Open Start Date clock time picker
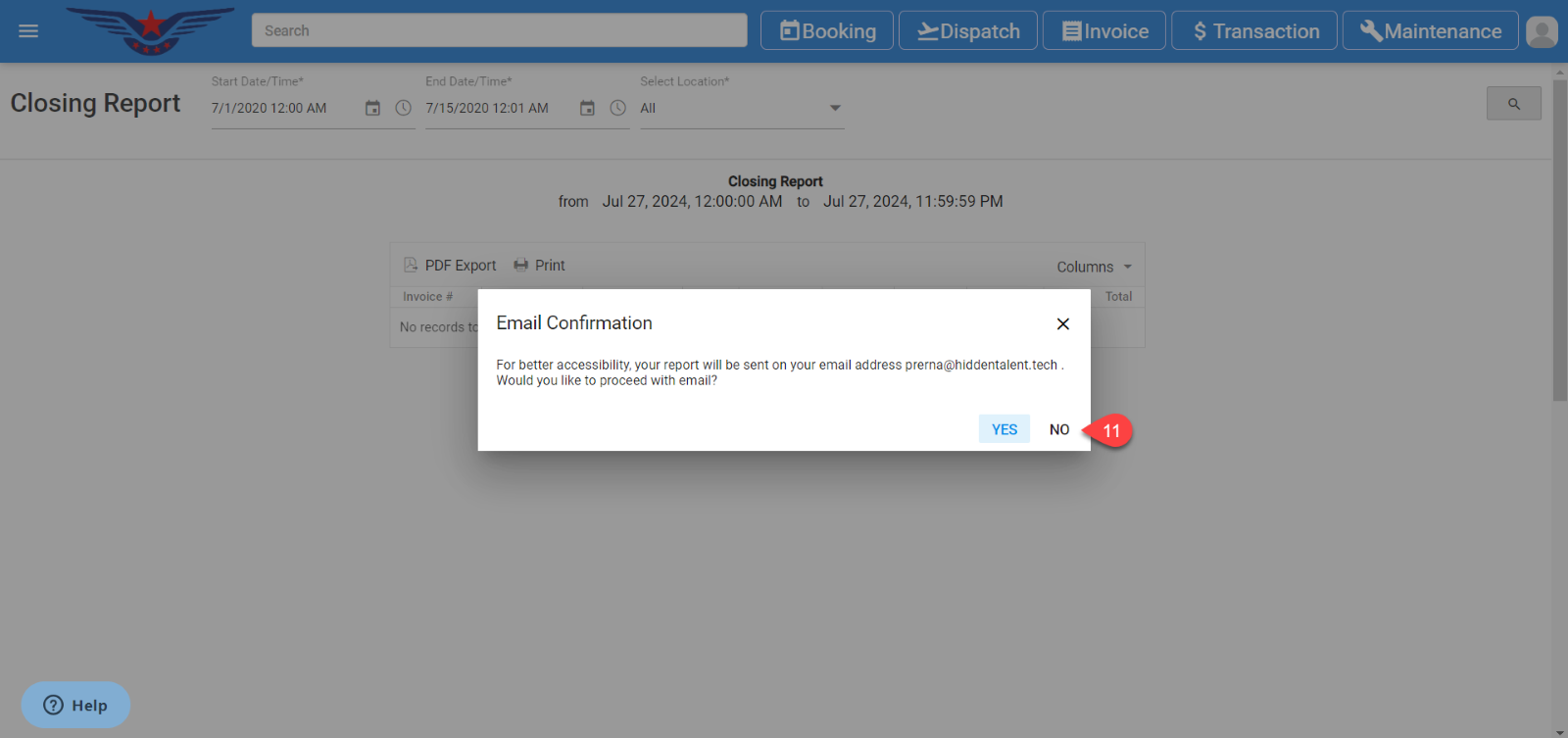Viewport: 1568px width, 738px height. (404, 108)
